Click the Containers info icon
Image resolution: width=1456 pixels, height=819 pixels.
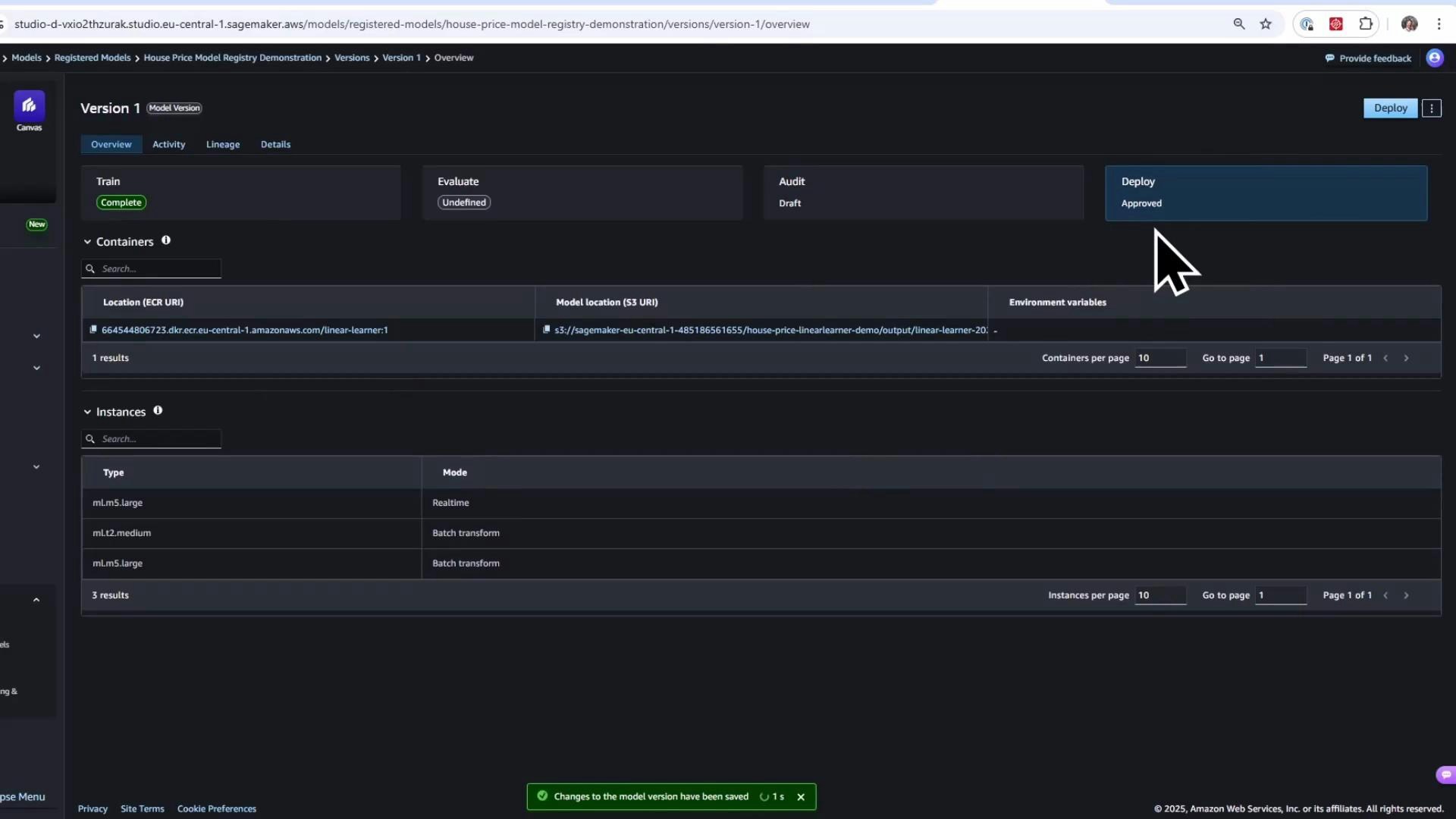tap(166, 240)
